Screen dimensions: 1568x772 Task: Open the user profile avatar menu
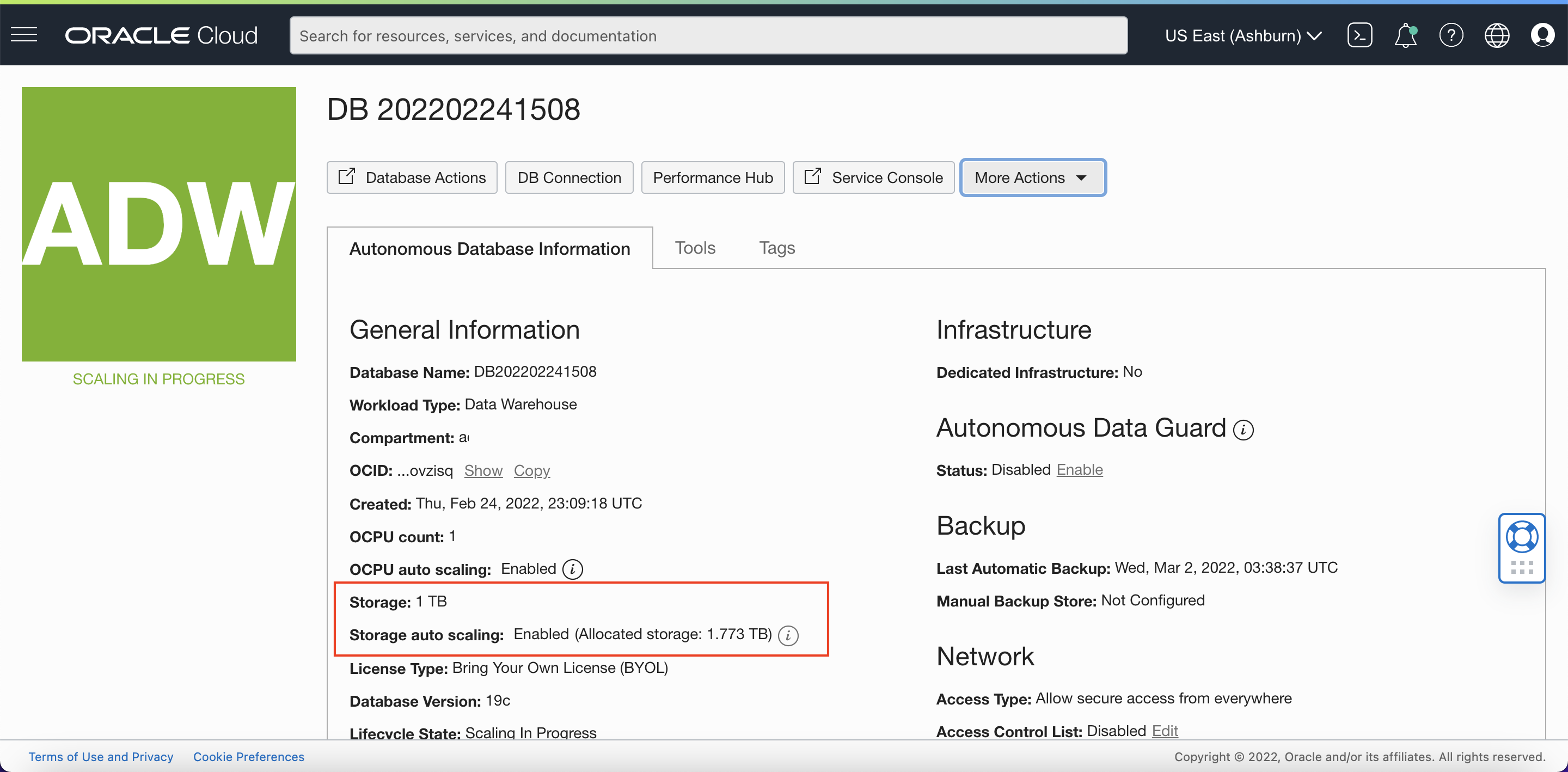click(1542, 35)
